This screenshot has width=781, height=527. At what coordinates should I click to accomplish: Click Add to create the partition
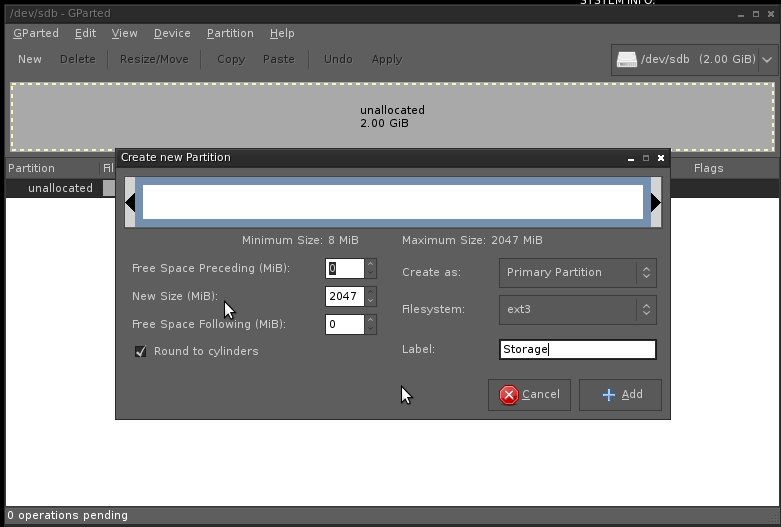(x=621, y=395)
